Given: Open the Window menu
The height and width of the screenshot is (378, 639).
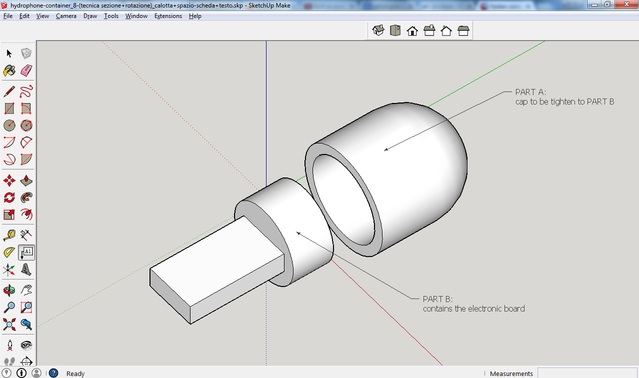Looking at the screenshot, I should (136, 16).
